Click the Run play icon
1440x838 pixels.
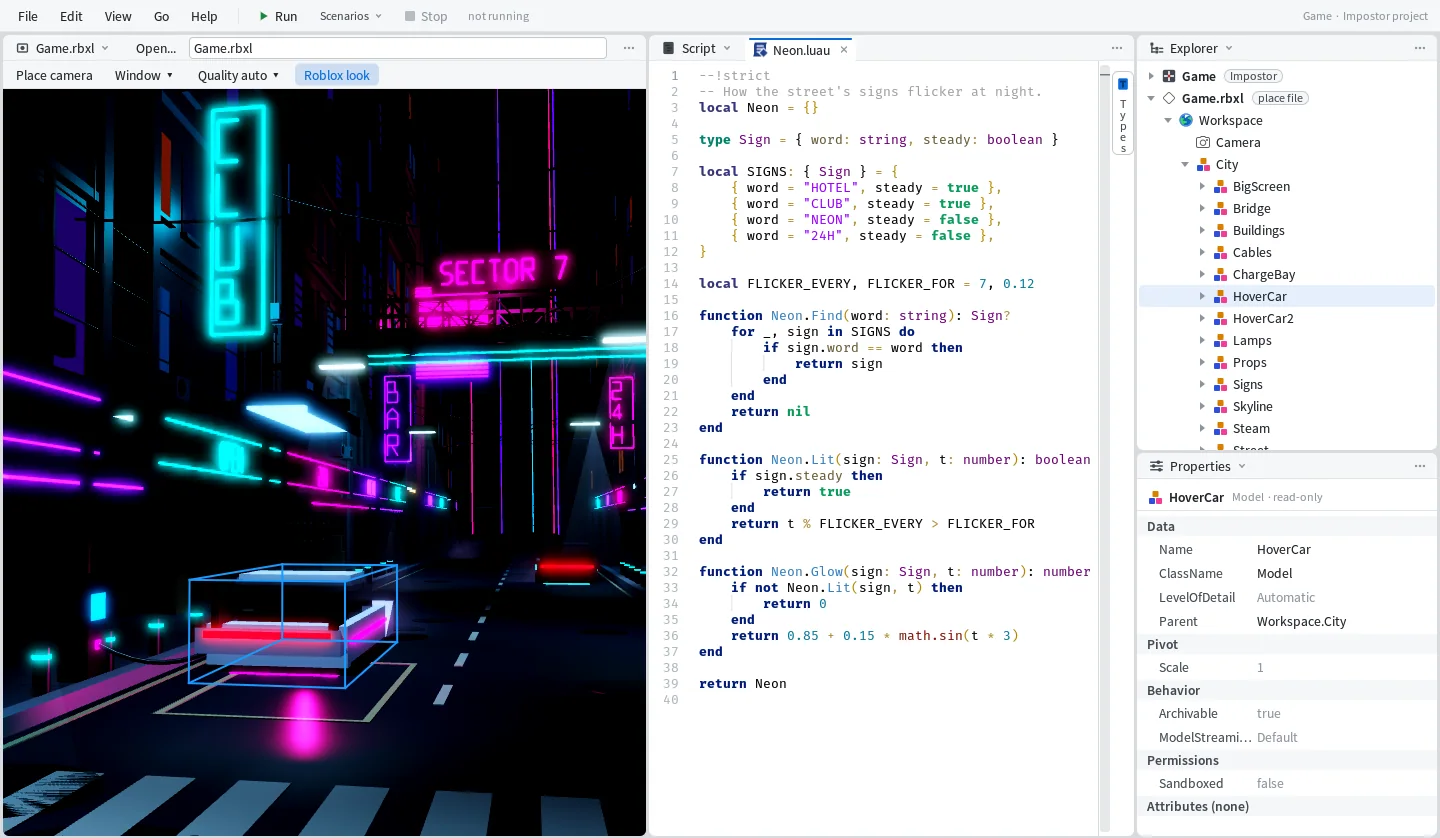tap(263, 16)
